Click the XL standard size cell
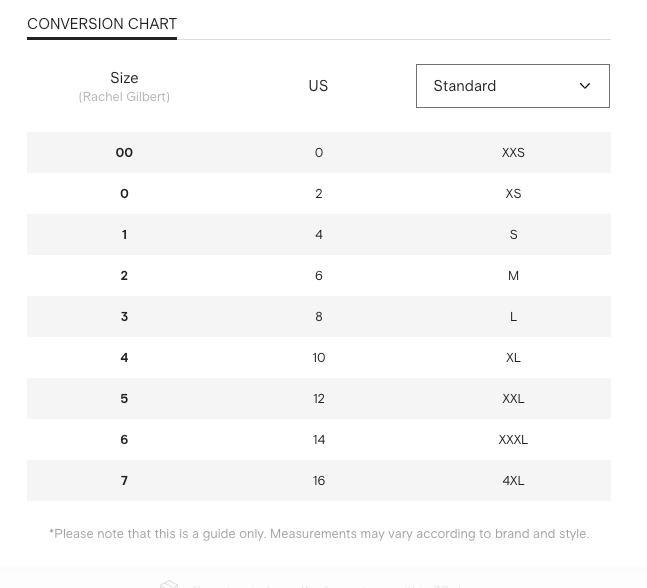 point(513,358)
